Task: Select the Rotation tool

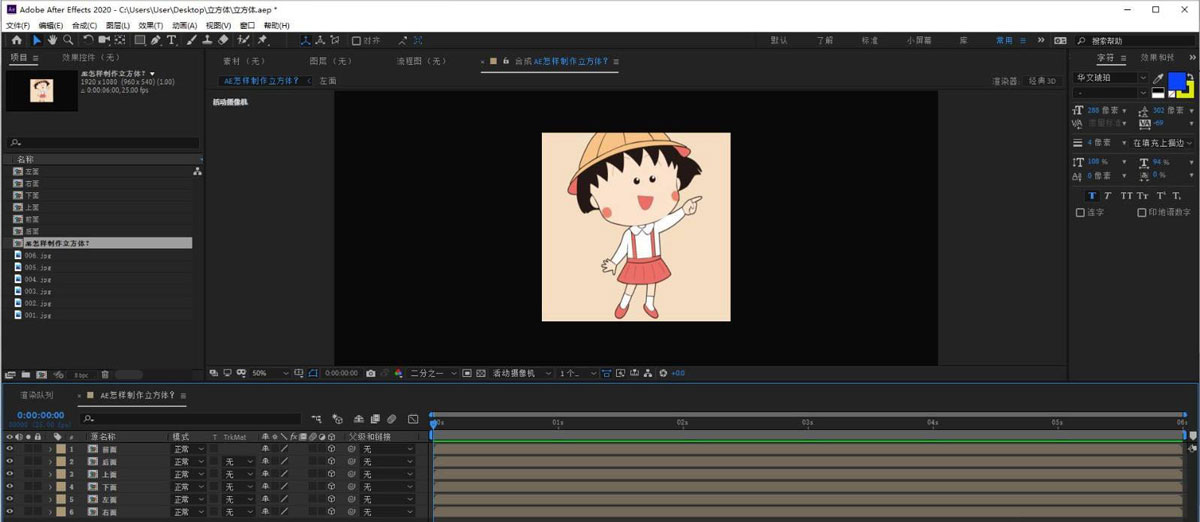Action: [x=88, y=41]
